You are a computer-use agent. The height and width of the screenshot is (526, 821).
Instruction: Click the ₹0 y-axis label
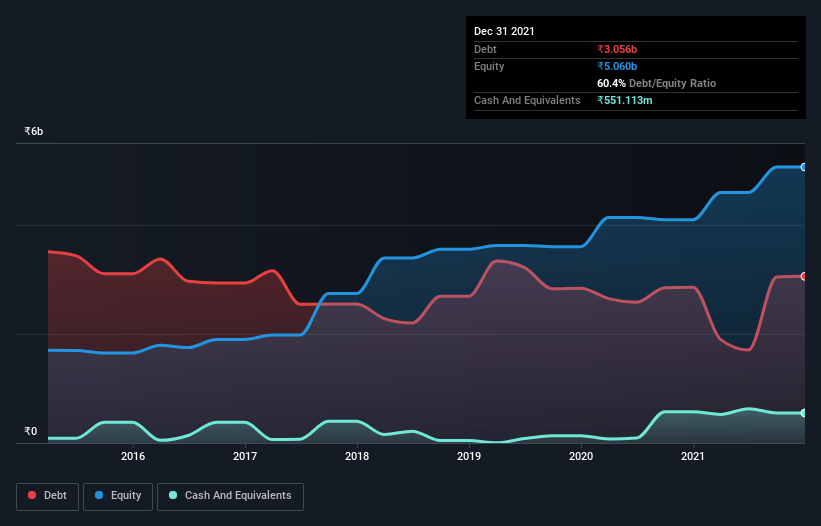(31, 431)
